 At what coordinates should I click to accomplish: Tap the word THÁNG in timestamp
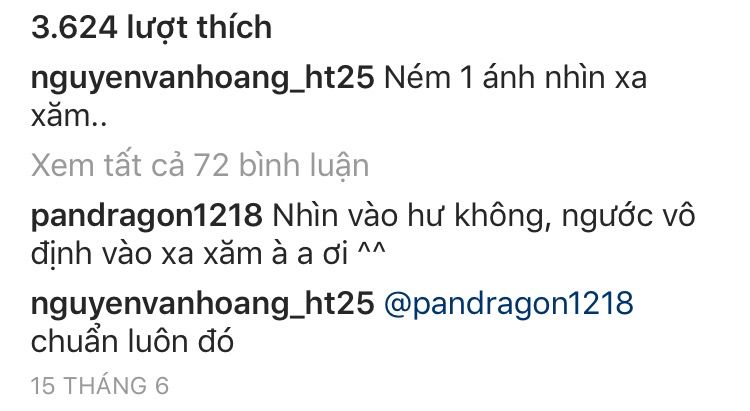(105, 386)
